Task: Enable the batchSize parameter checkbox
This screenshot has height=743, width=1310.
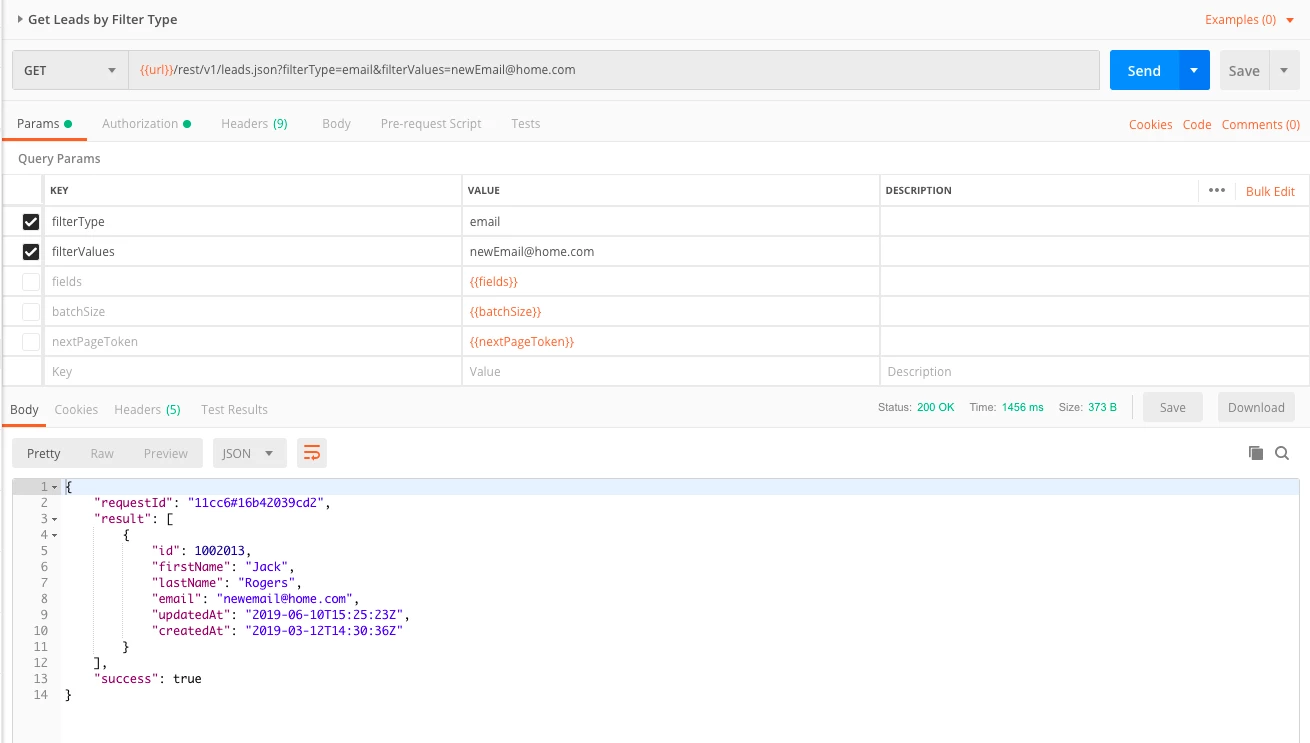Action: (31, 312)
